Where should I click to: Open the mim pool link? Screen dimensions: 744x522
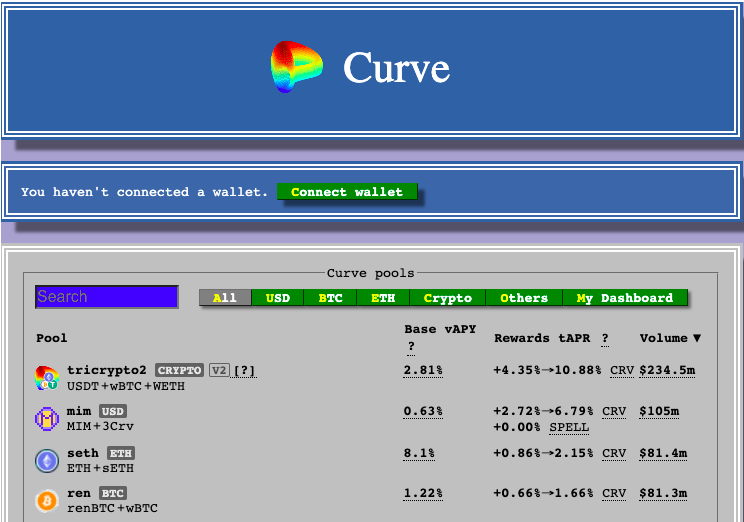coord(79,411)
